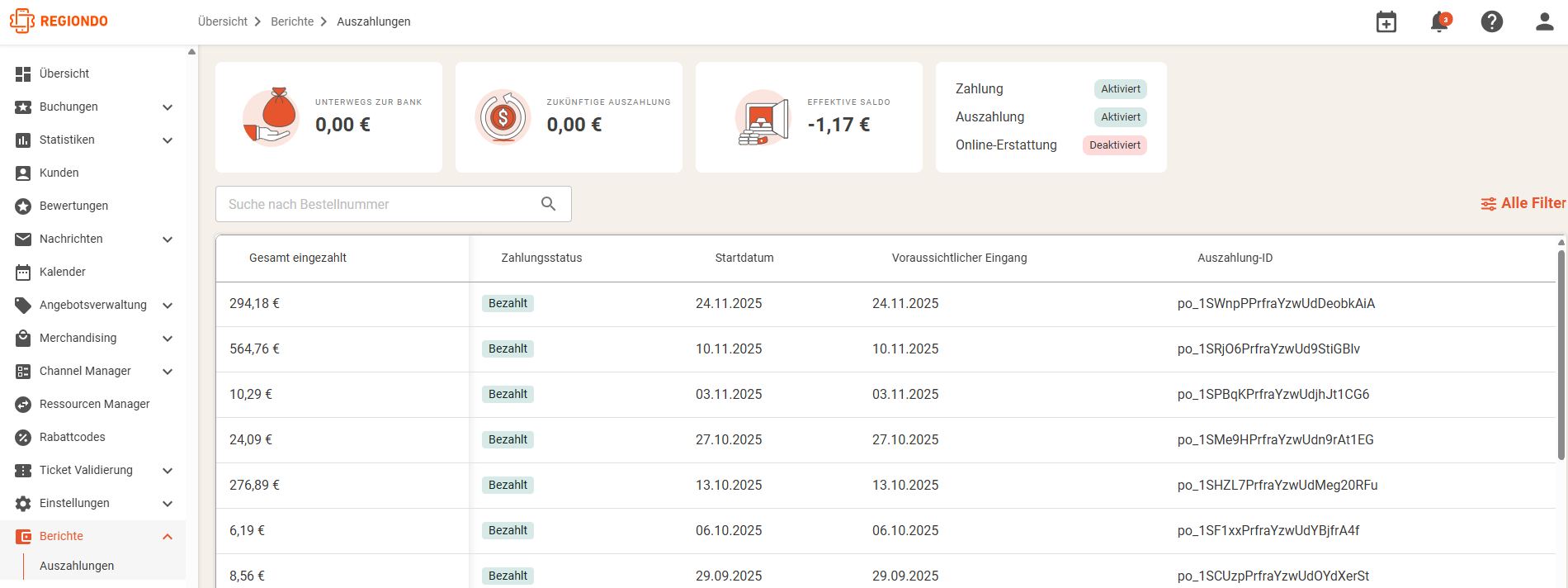
Task: Click the Statistiken chart icon
Action: coord(23,140)
